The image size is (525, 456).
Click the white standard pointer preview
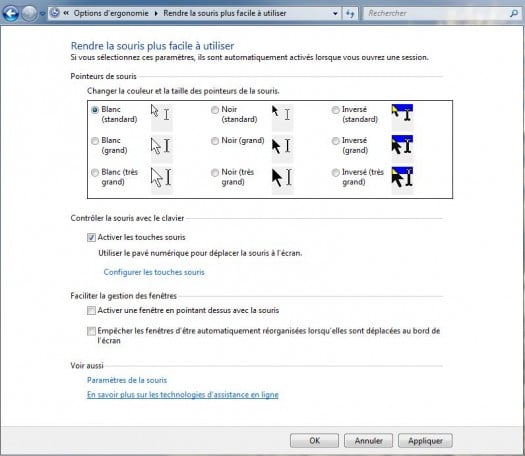pyautogui.click(x=161, y=117)
